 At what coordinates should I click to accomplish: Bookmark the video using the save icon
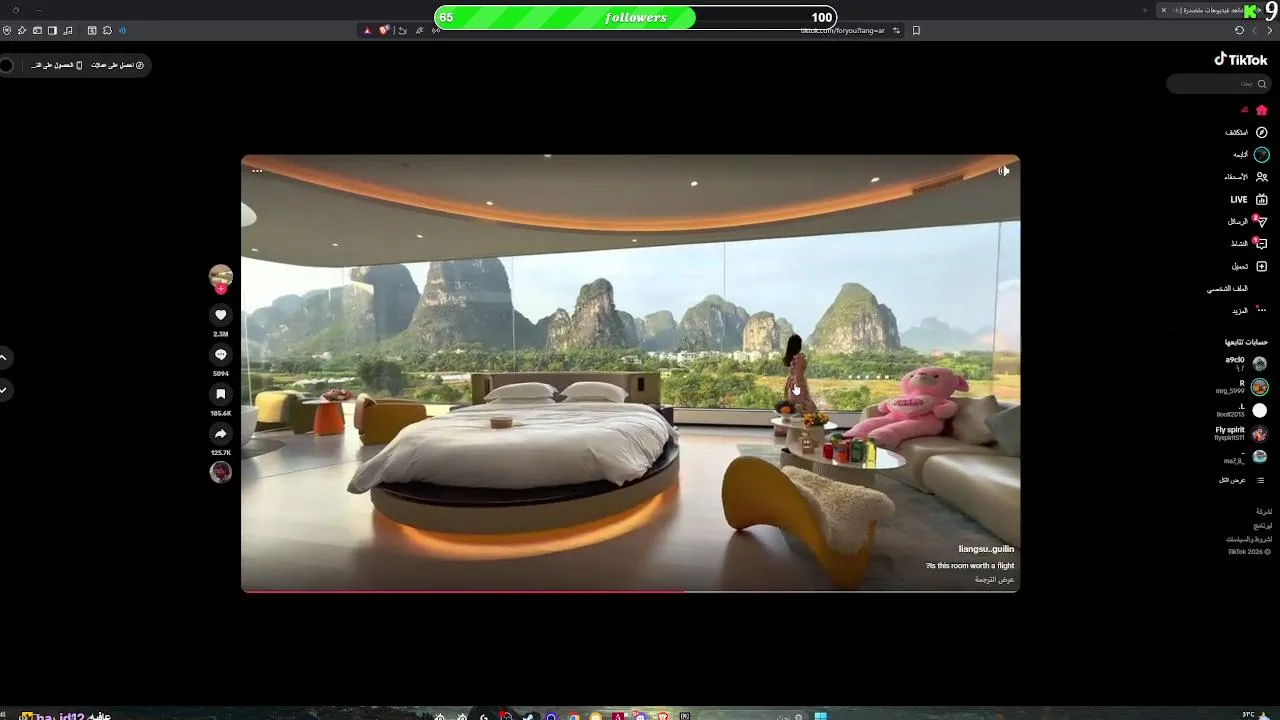[221, 394]
